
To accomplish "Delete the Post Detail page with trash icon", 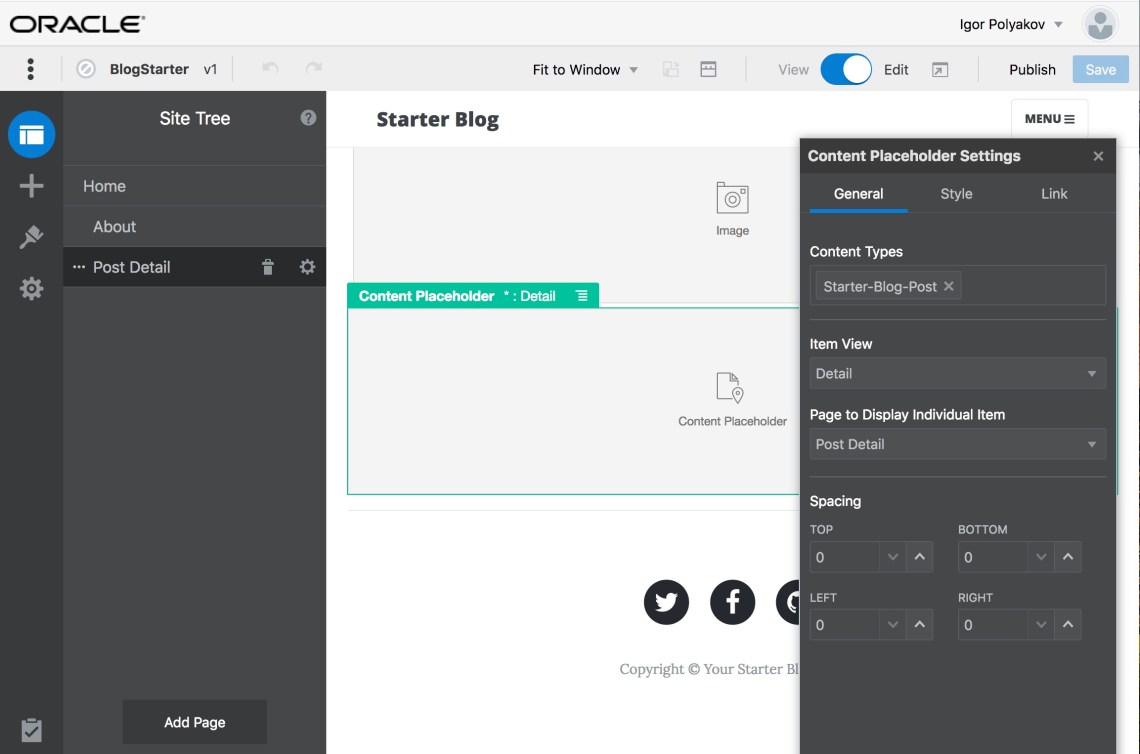I will click(x=267, y=267).
